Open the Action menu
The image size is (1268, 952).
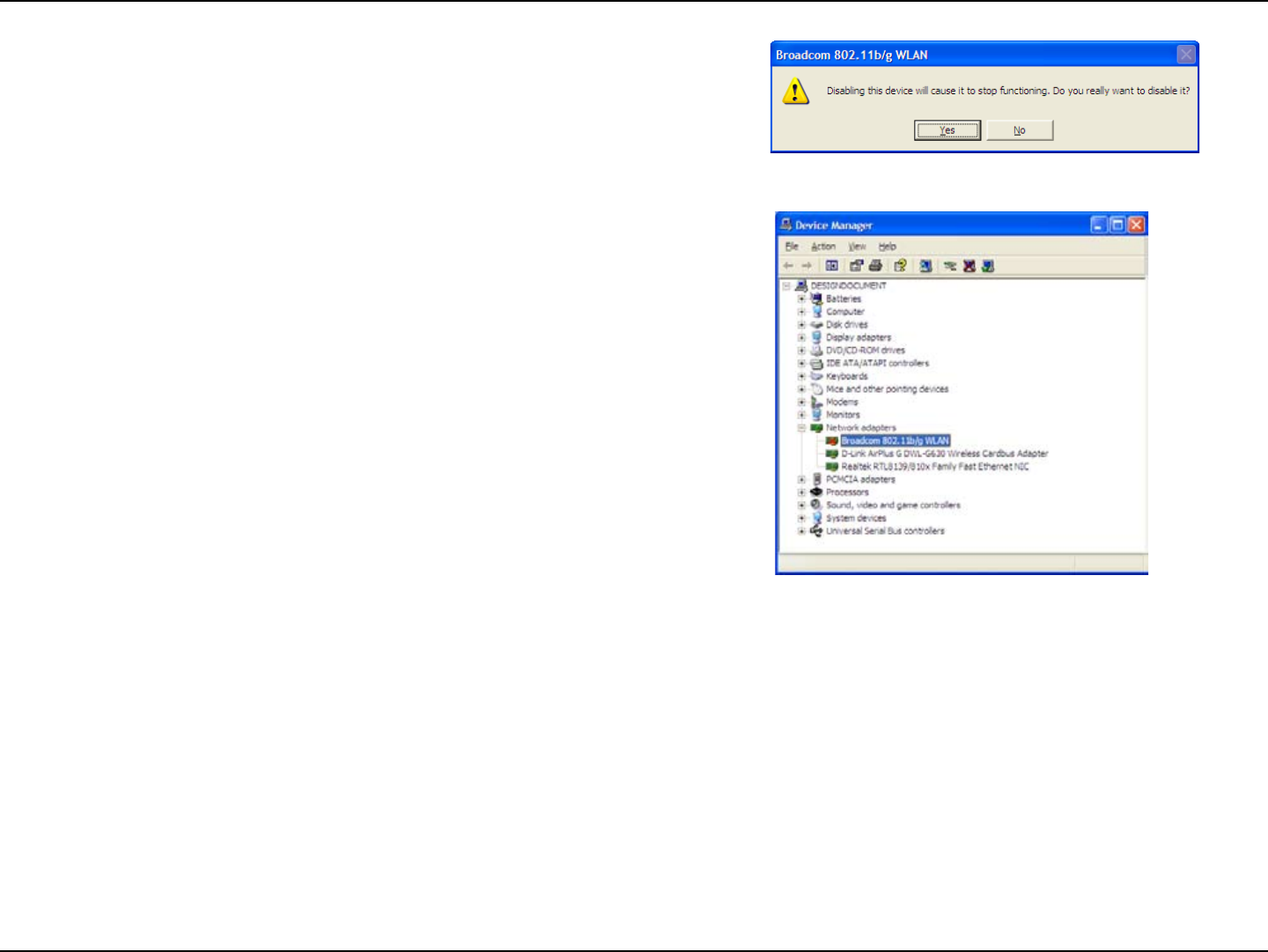click(823, 247)
